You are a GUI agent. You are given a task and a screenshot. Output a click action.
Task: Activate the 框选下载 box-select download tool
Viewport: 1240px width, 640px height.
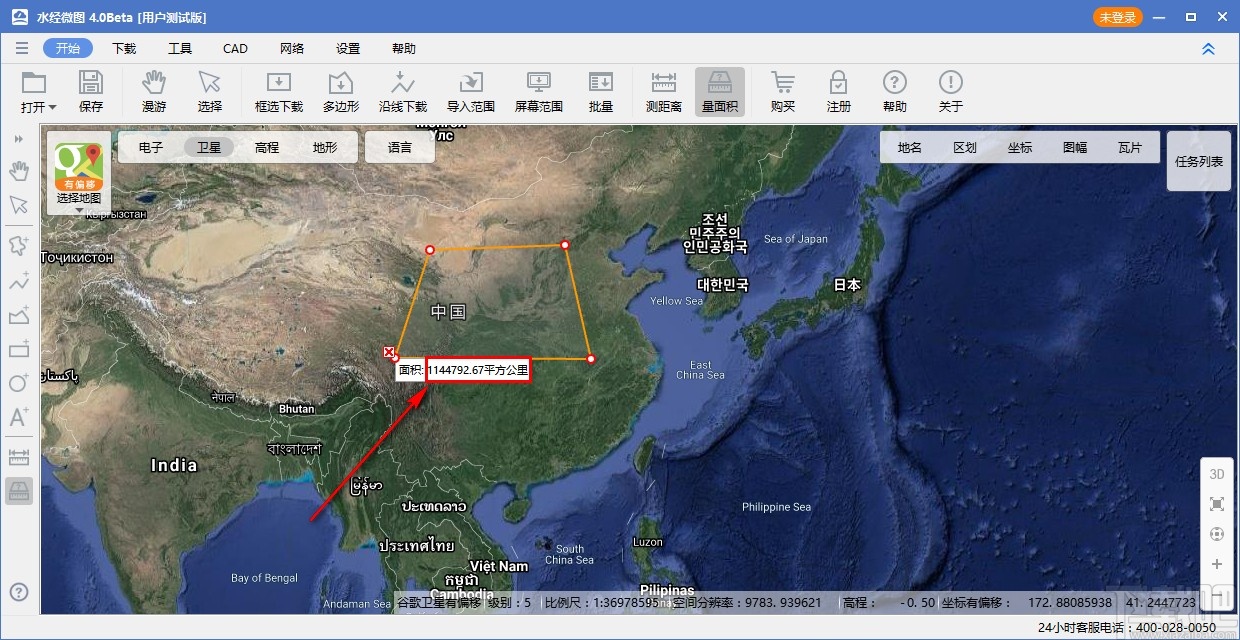click(x=279, y=90)
